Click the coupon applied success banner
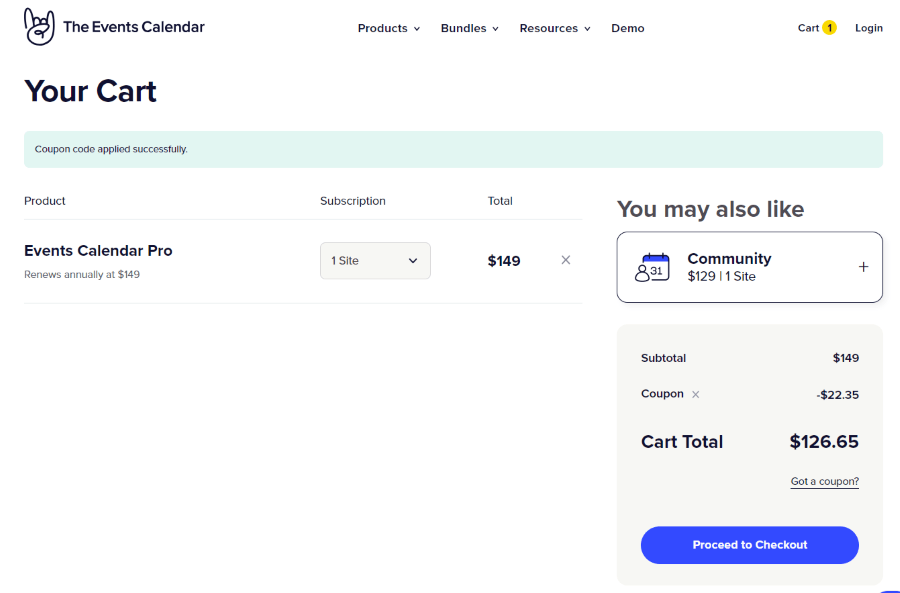The image size is (900, 593). pyautogui.click(x=453, y=149)
